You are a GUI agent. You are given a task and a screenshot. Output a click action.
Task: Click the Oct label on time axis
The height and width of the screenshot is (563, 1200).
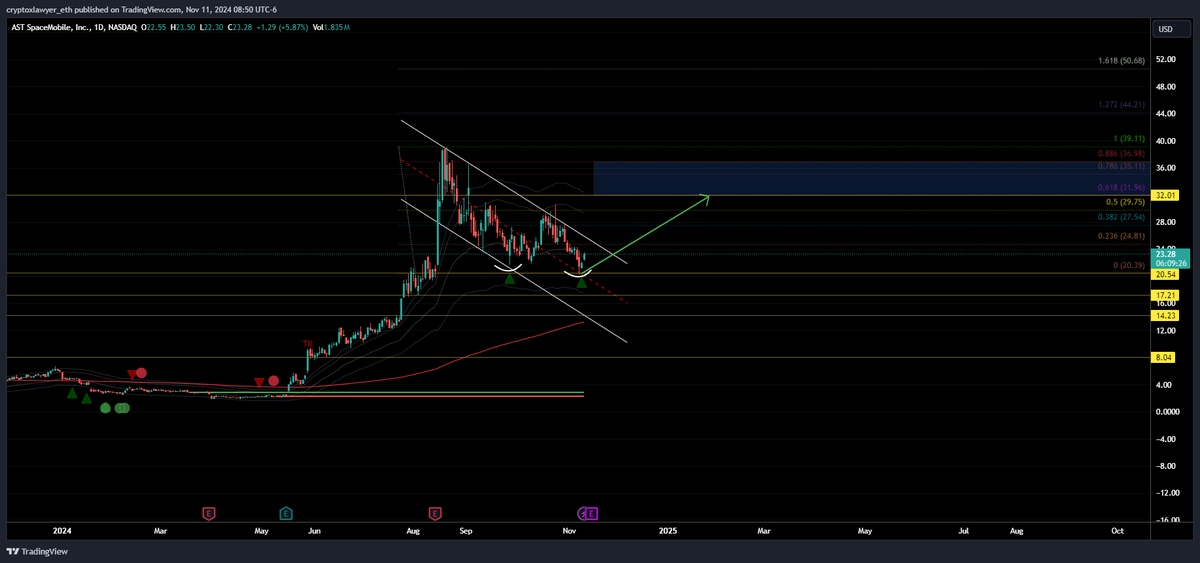[x=1117, y=532]
